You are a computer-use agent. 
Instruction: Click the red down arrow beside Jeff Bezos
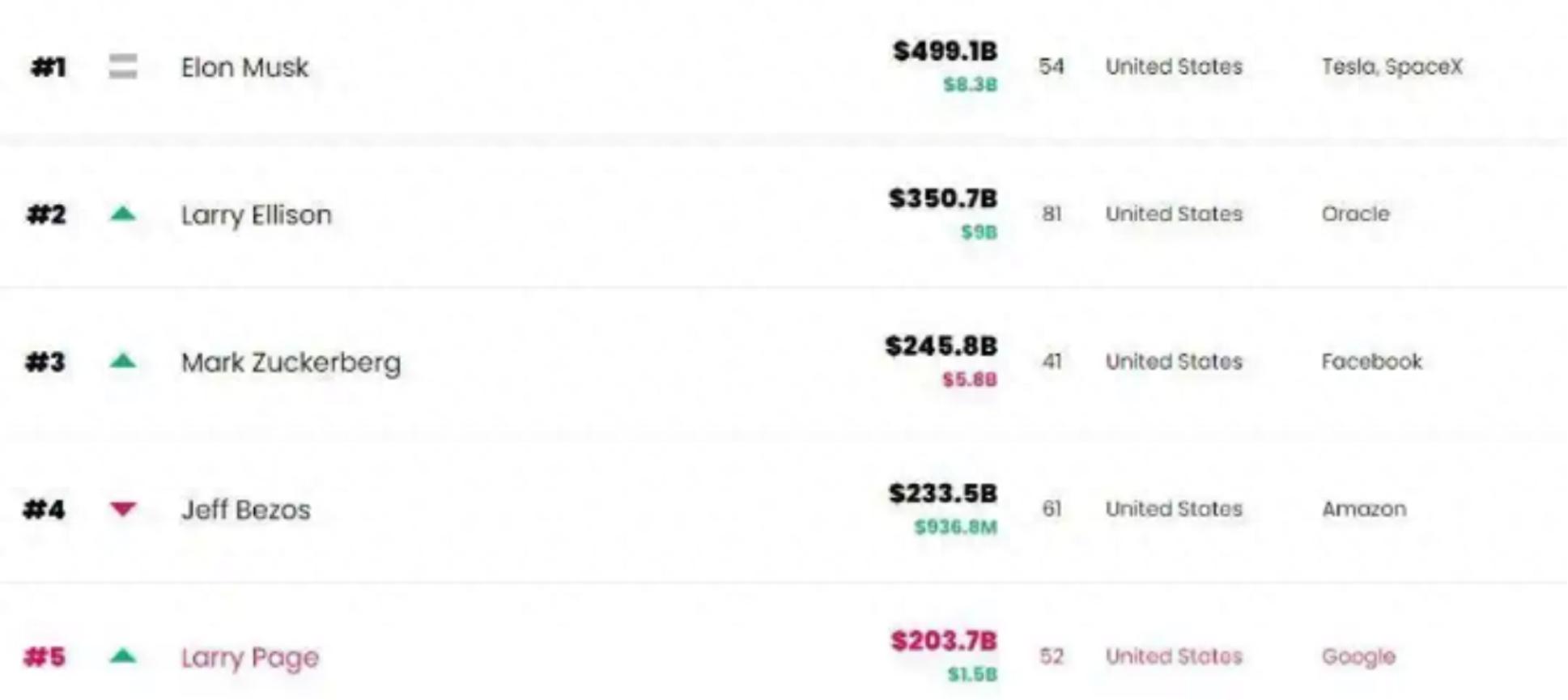[123, 509]
